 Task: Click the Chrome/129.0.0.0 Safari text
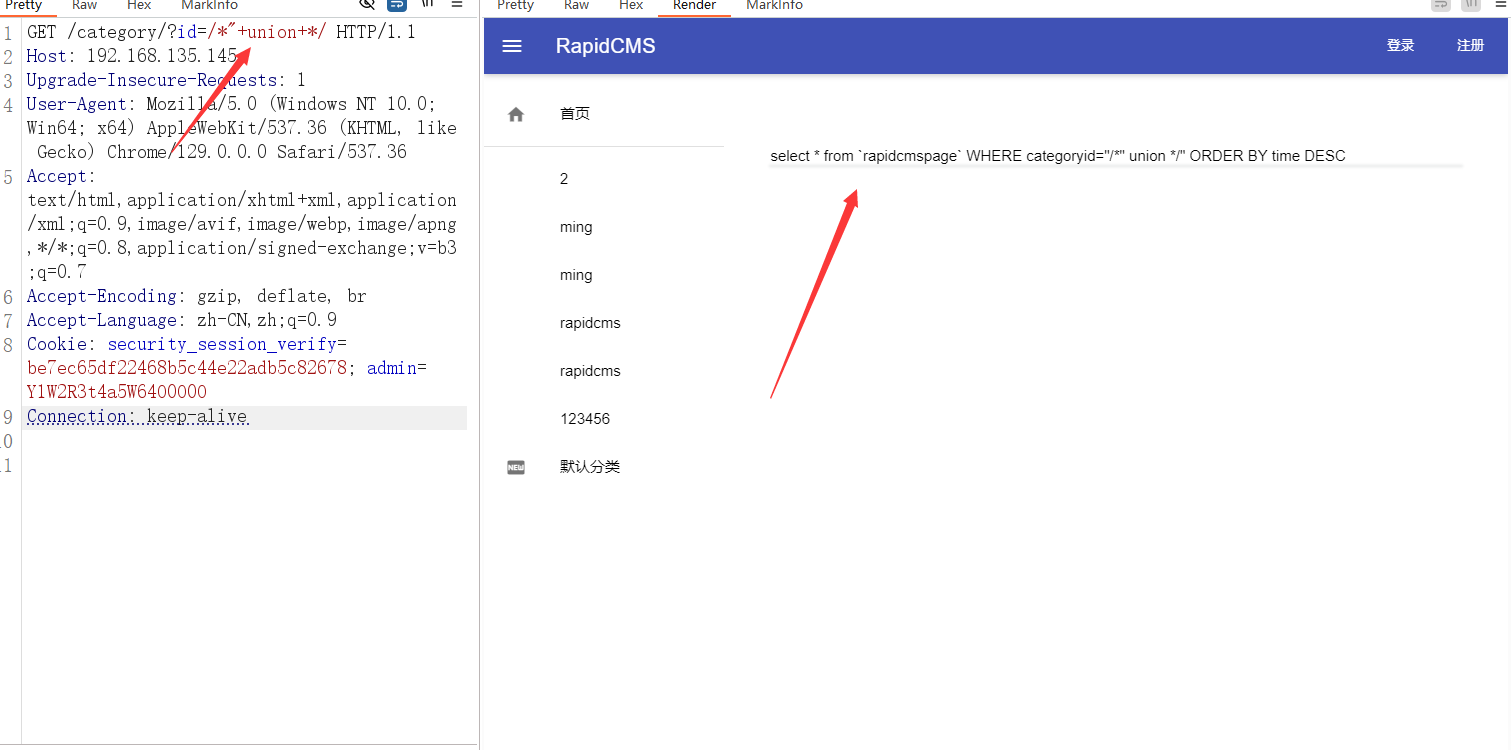click(x=257, y=152)
